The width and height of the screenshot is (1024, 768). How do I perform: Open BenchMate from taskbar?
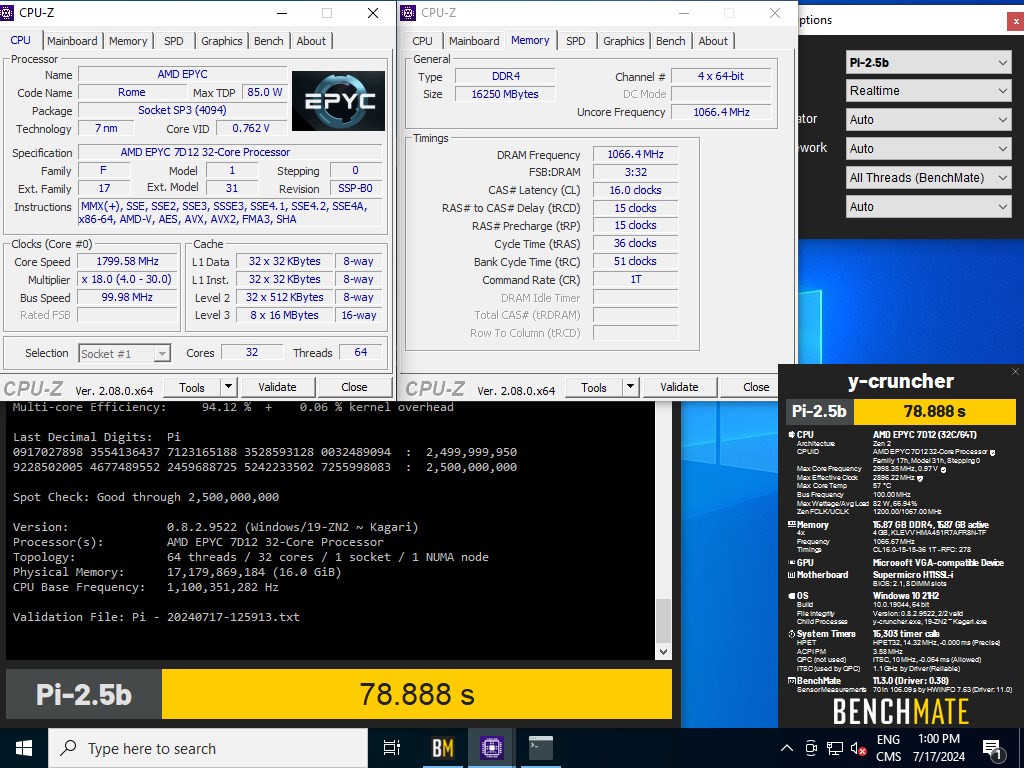(443, 748)
